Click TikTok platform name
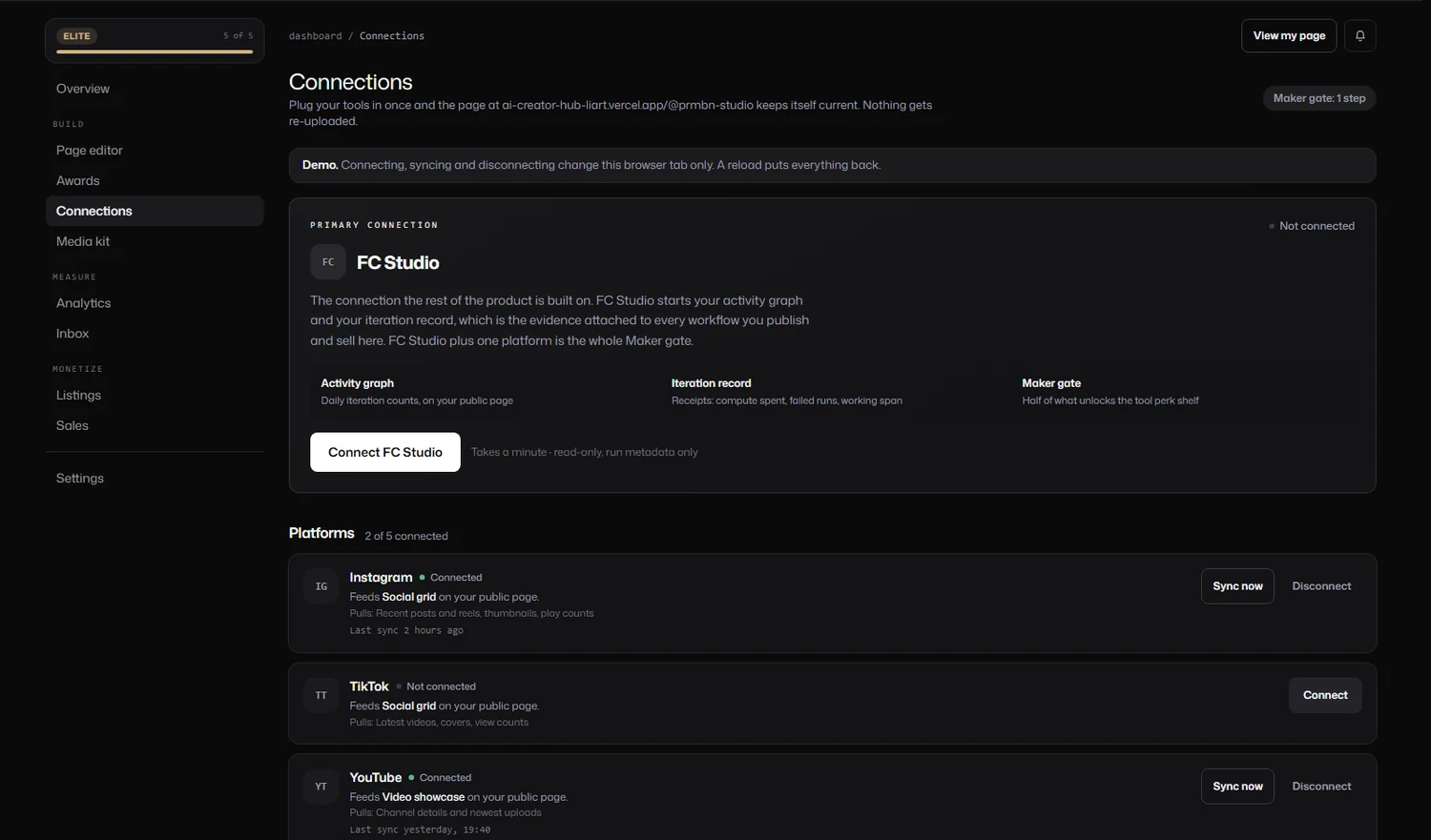 [369, 686]
